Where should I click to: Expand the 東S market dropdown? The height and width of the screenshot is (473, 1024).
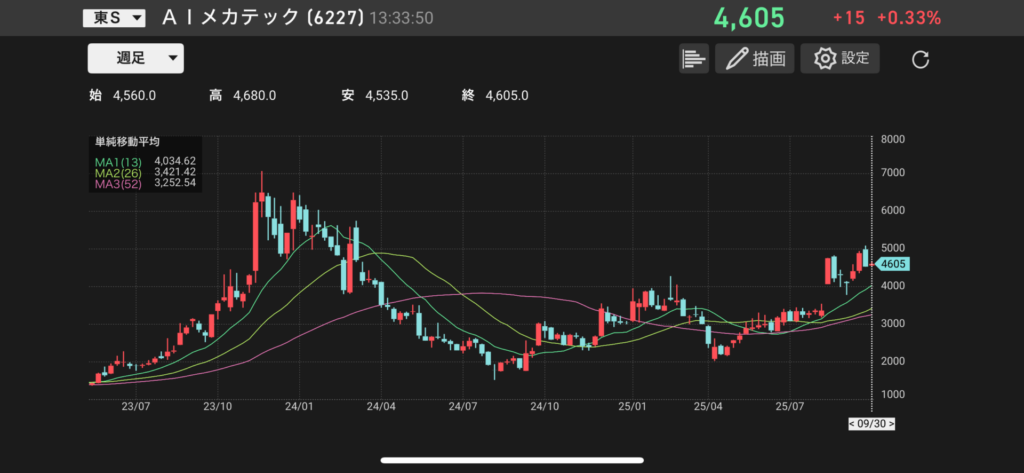click(112, 18)
